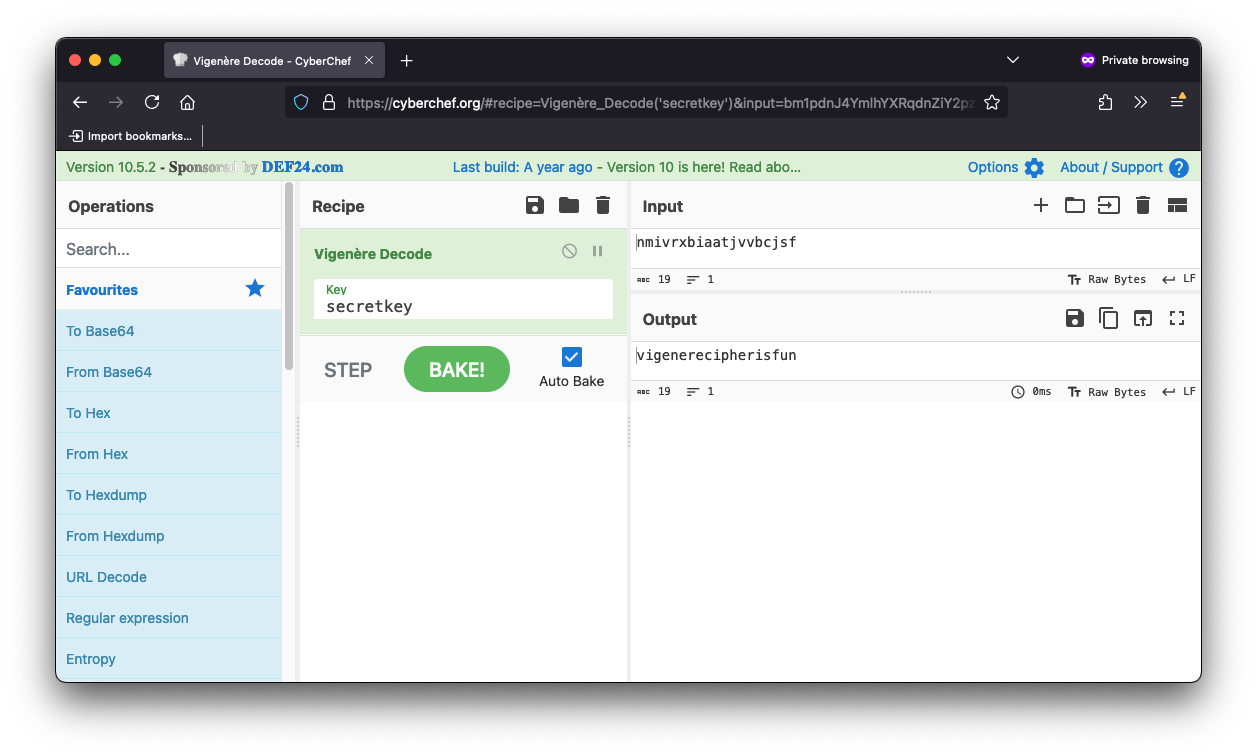1257x756 pixels.
Task: Click the Favourites star icon
Action: 255,289
